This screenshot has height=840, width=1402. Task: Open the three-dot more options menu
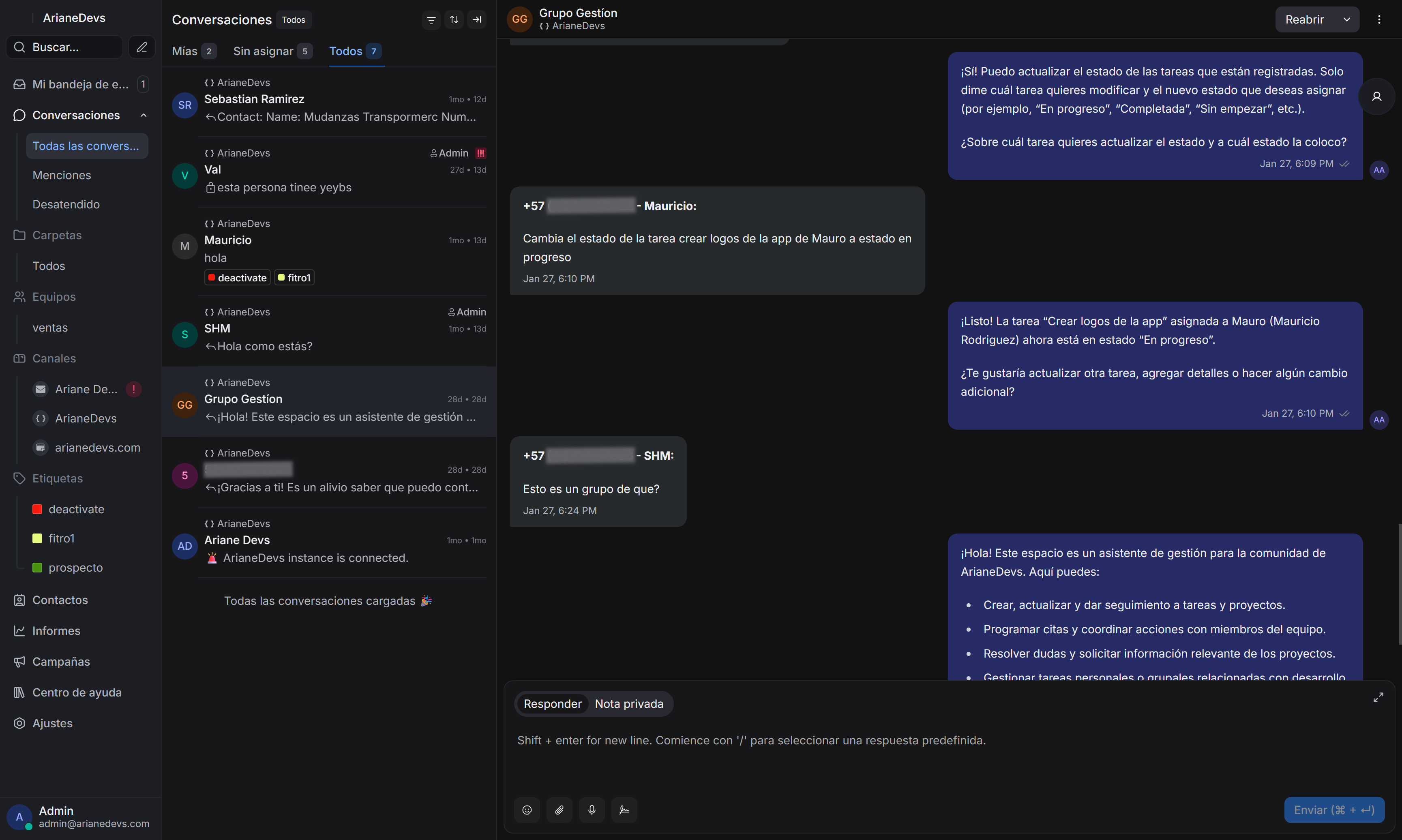tap(1379, 20)
